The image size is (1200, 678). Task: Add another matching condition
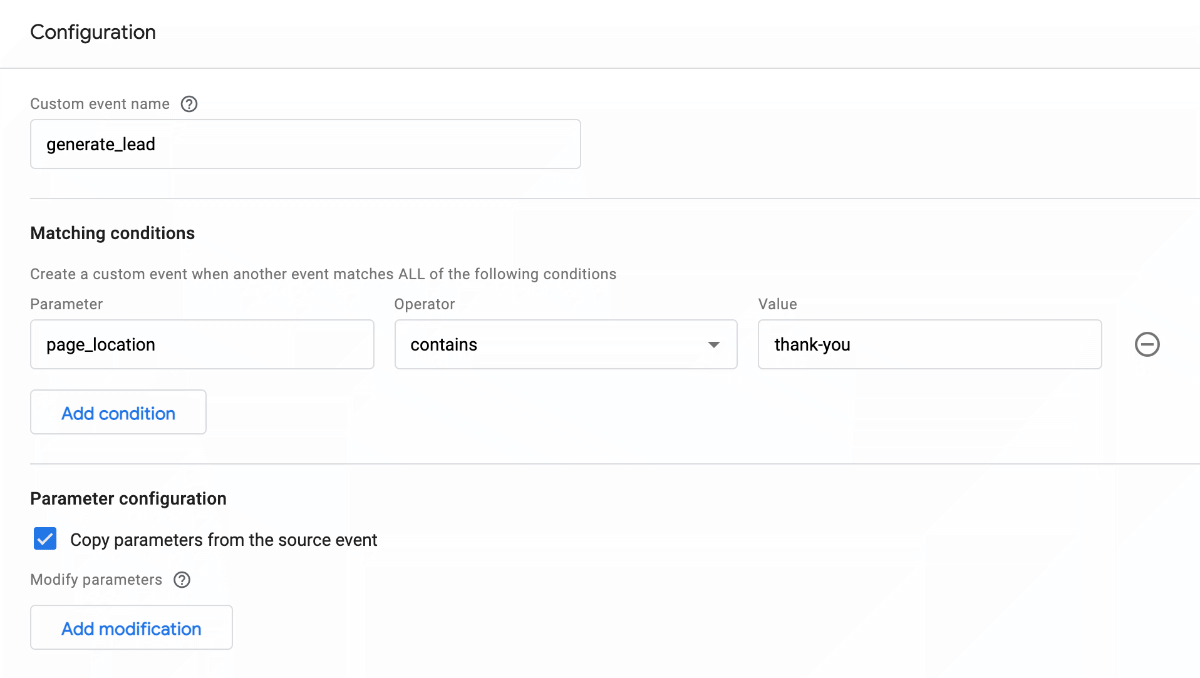[x=118, y=413]
